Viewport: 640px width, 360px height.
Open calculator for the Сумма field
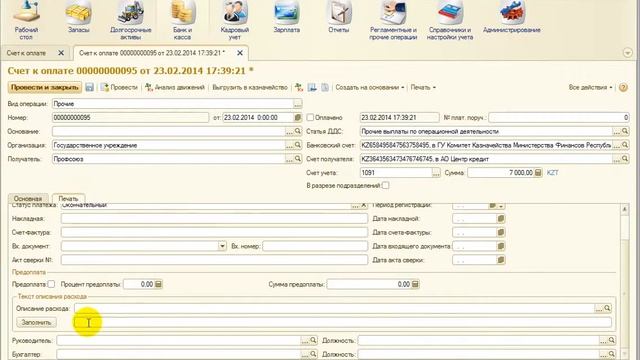pos(538,173)
